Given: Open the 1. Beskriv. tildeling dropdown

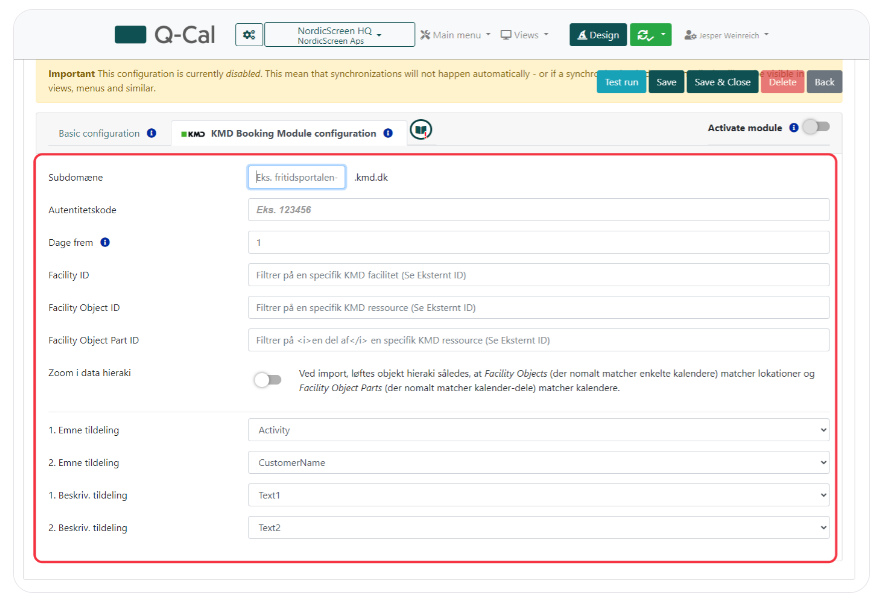Looking at the screenshot, I should (x=538, y=495).
